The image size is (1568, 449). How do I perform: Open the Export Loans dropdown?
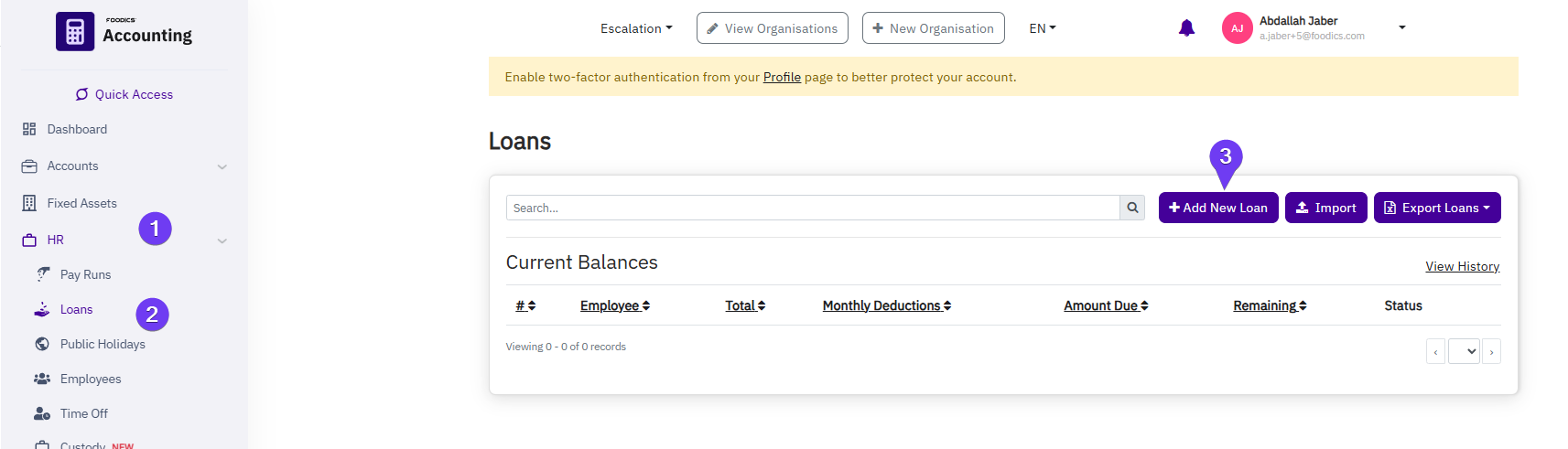pos(1436,208)
